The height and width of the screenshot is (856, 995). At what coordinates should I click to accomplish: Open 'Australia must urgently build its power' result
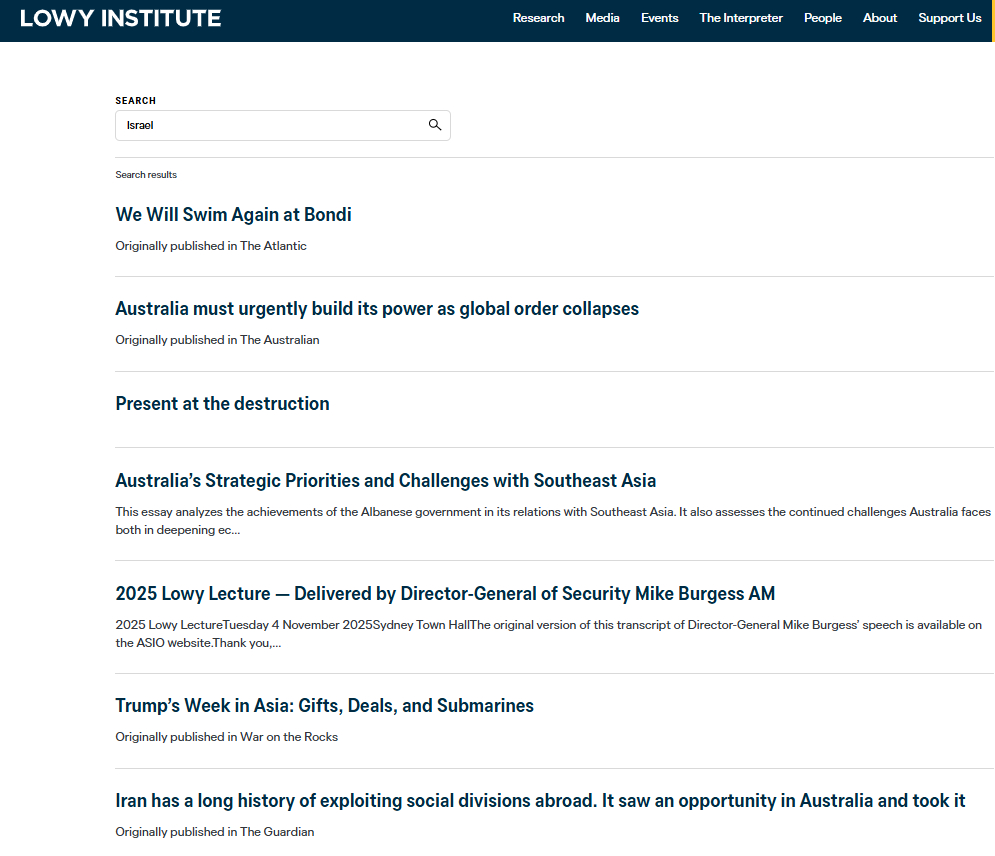point(377,309)
